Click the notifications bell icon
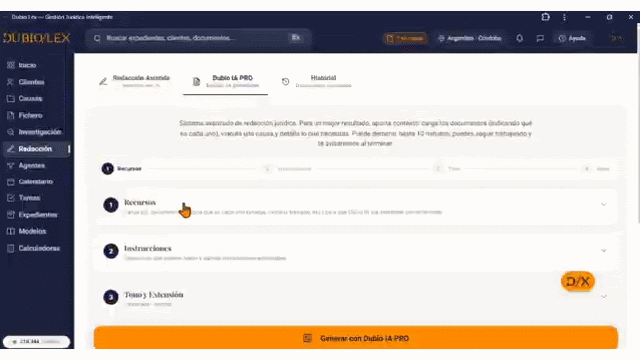The width and height of the screenshot is (640, 360). point(519,38)
